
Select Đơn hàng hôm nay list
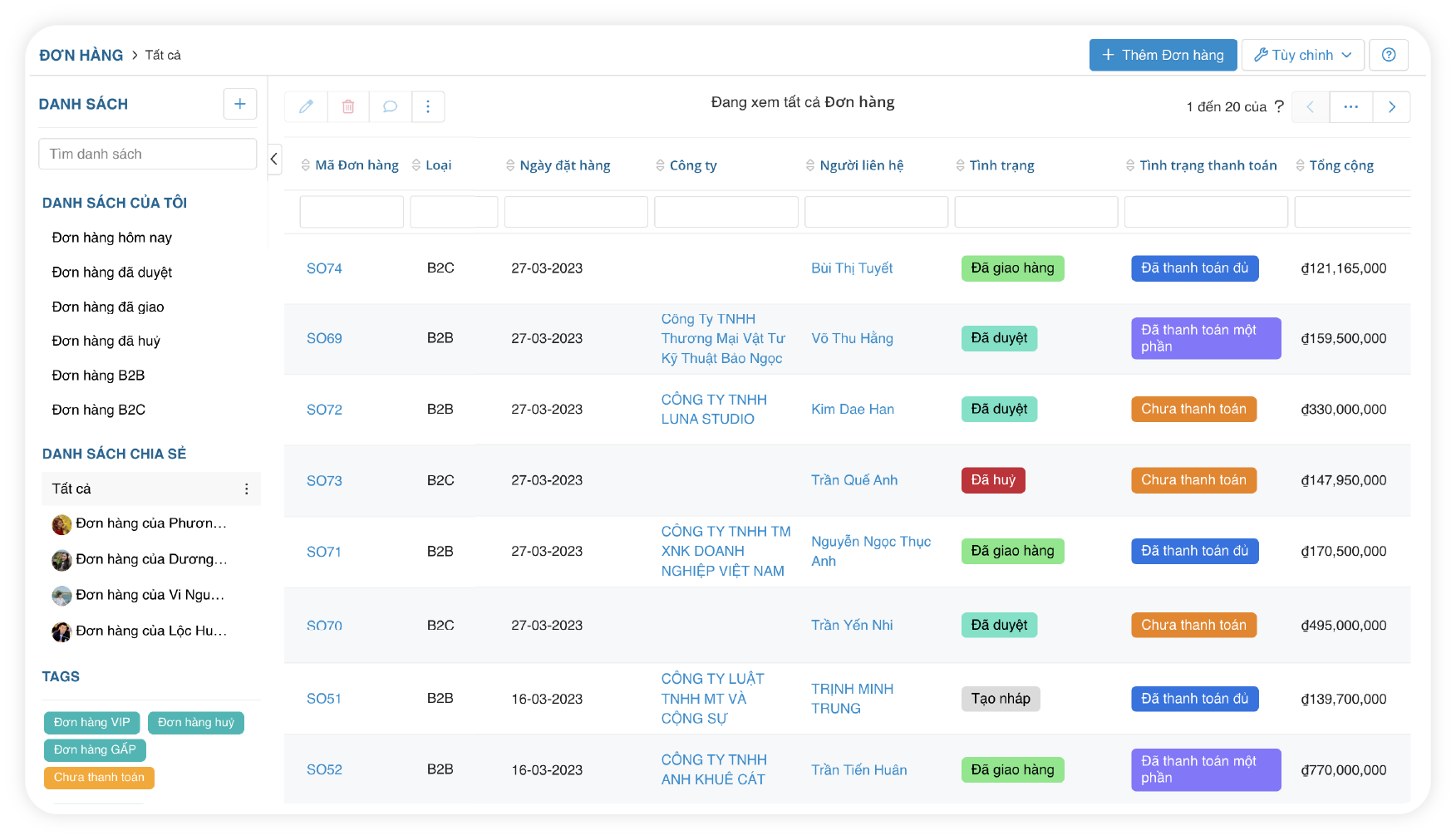[111, 238]
